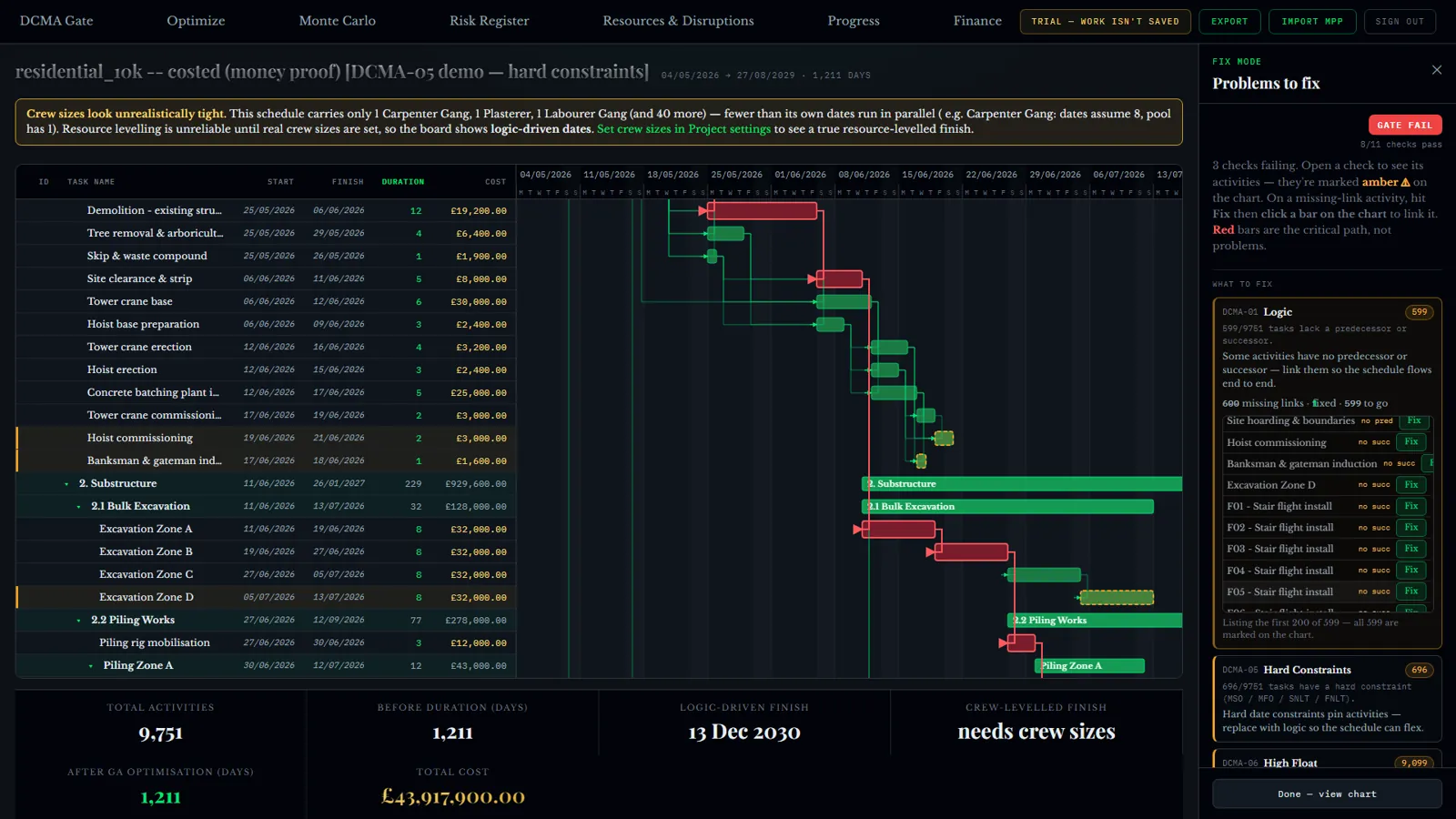
Task: Fix Hoist commissioning missing successor
Action: [x=1410, y=442]
